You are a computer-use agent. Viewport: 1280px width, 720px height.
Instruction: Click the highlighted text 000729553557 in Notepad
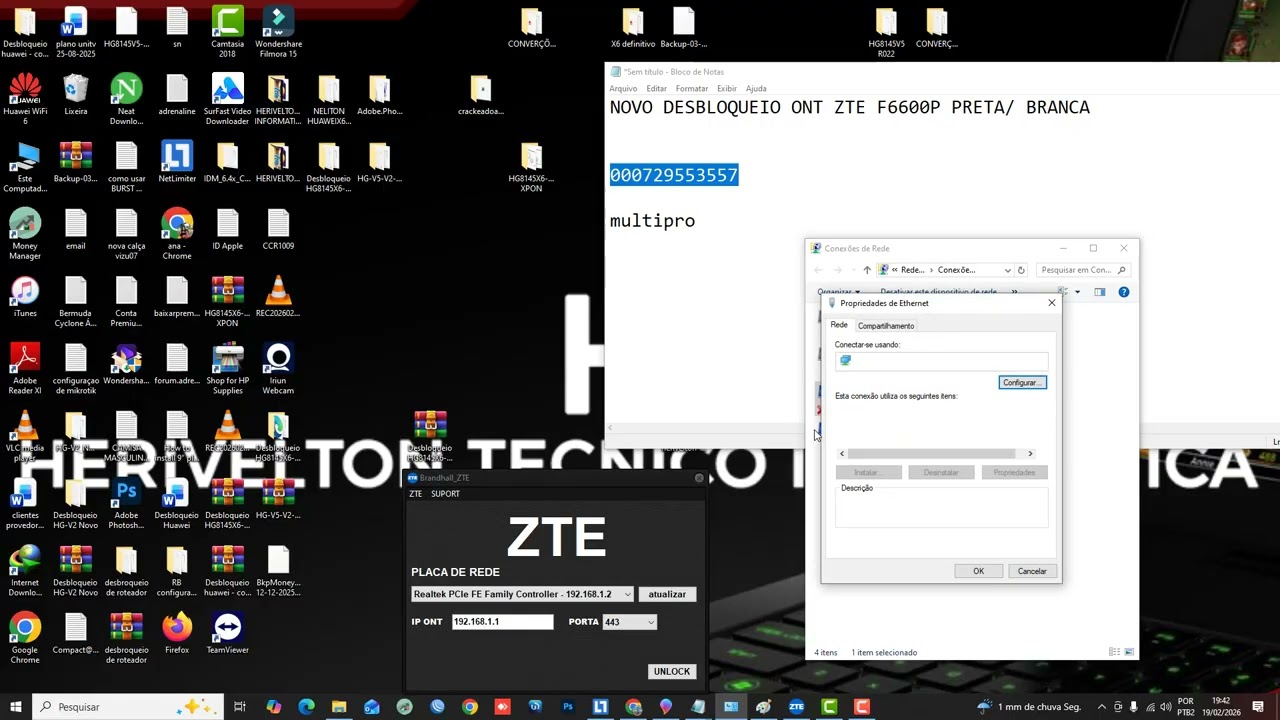674,175
